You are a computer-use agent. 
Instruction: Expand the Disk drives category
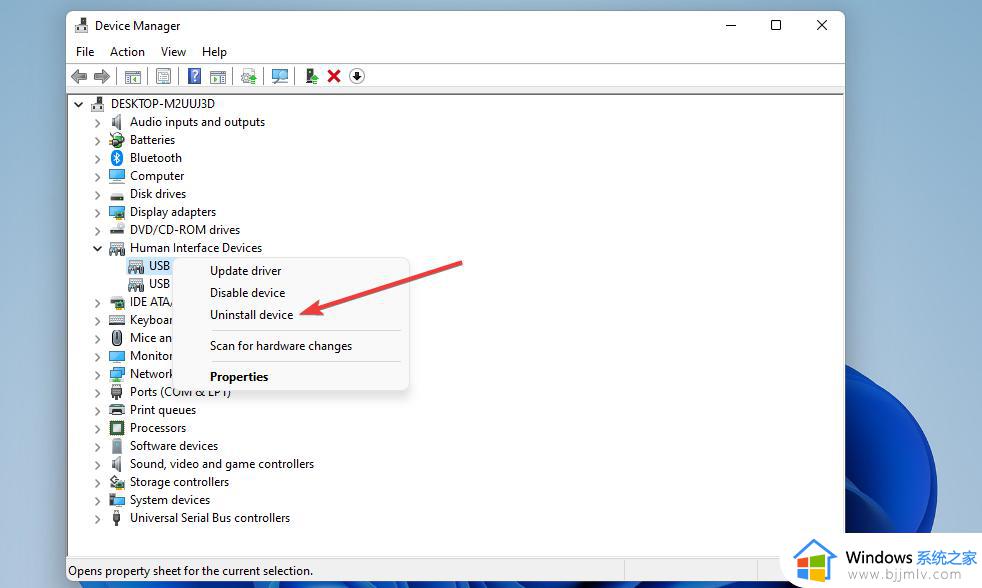[x=97, y=195]
